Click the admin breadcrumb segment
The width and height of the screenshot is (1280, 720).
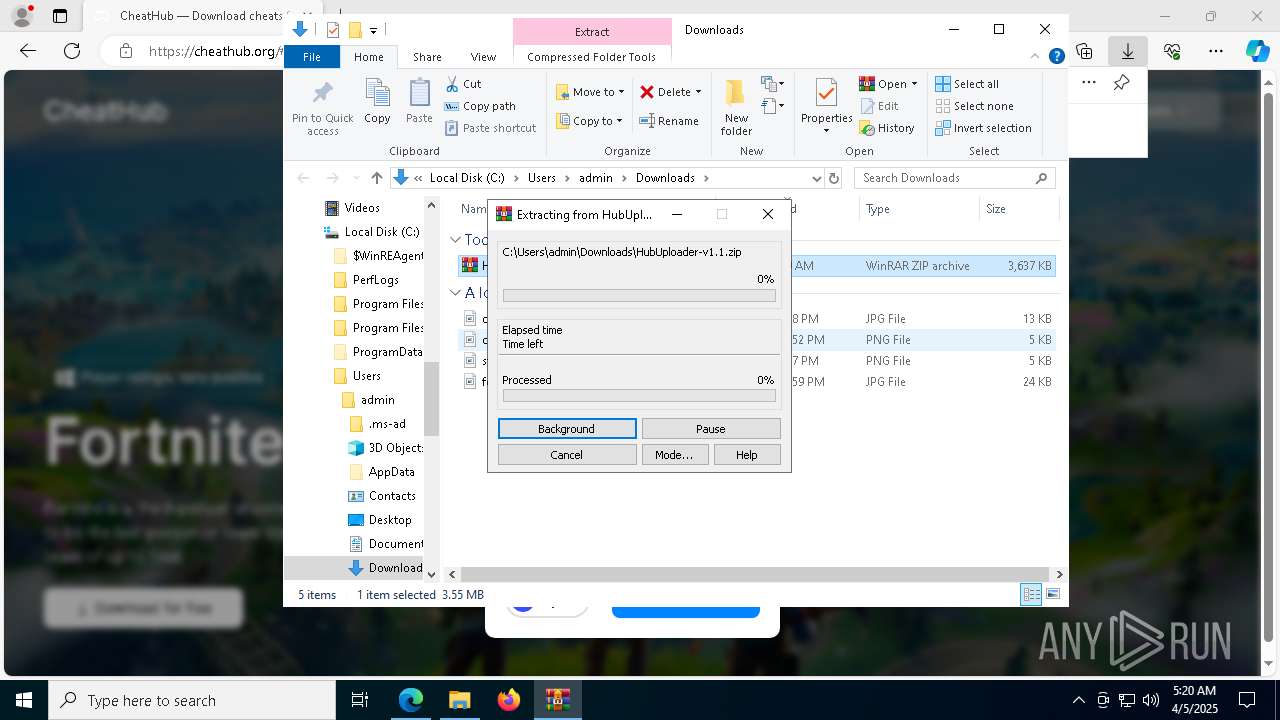[595, 178]
